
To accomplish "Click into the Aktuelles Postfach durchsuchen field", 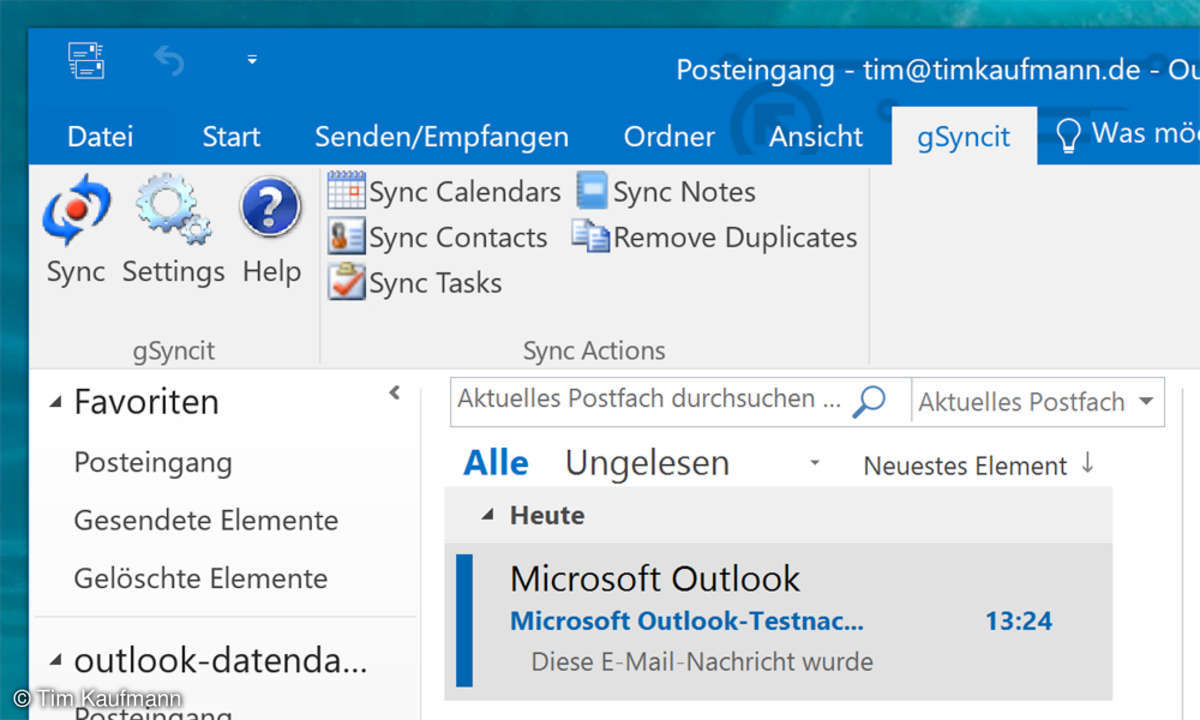I will click(650, 399).
